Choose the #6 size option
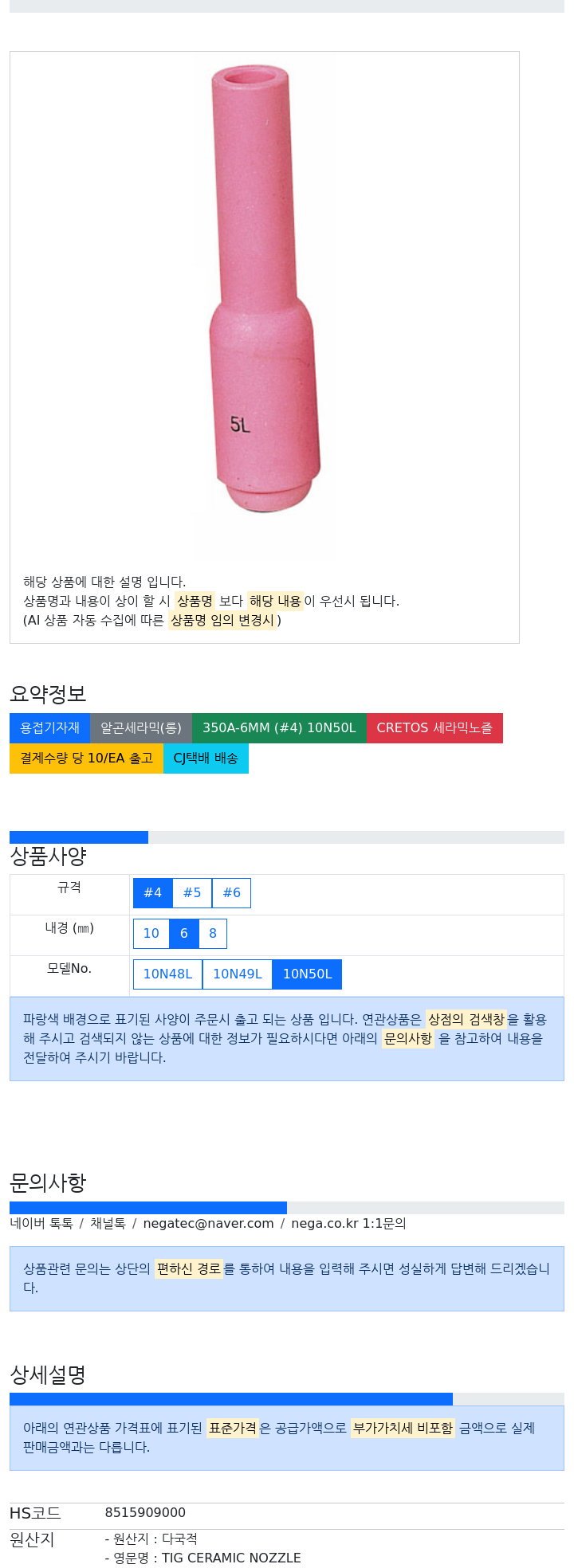 coord(231,893)
